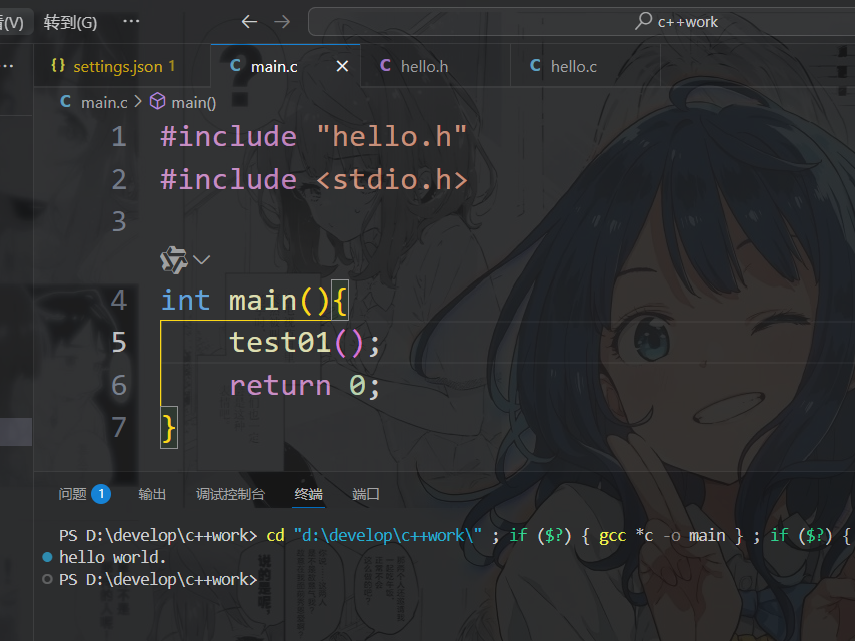The width and height of the screenshot is (855, 641).
Task: Open the 问题 problems panel tab
Action: point(72,494)
